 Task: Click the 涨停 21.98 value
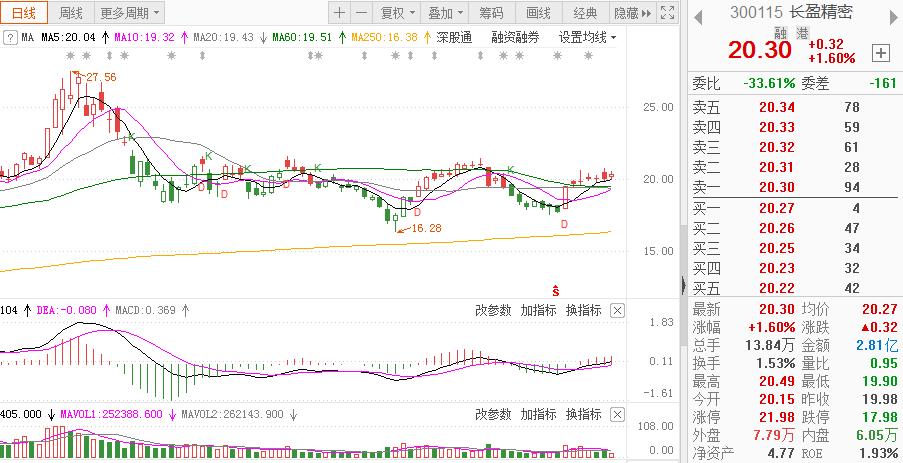coord(777,417)
